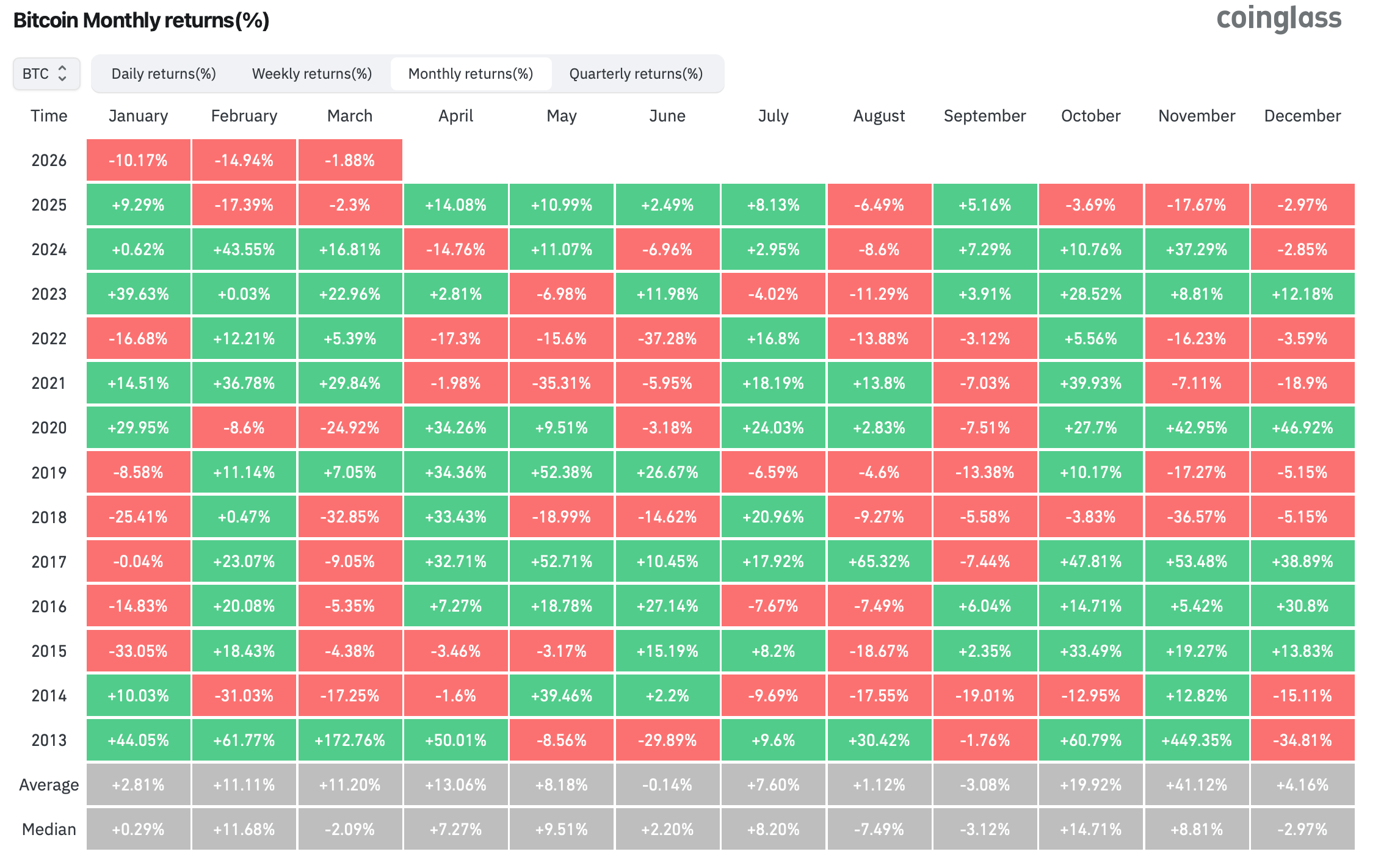Click the January column header
Image resolution: width=1381 pixels, height=868 pixels.
coord(138,116)
